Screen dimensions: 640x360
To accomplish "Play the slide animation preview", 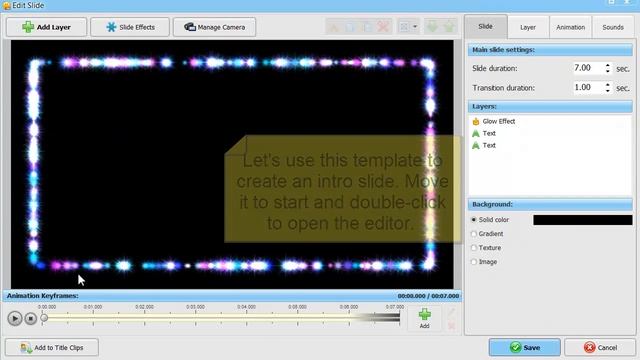I will [15, 318].
